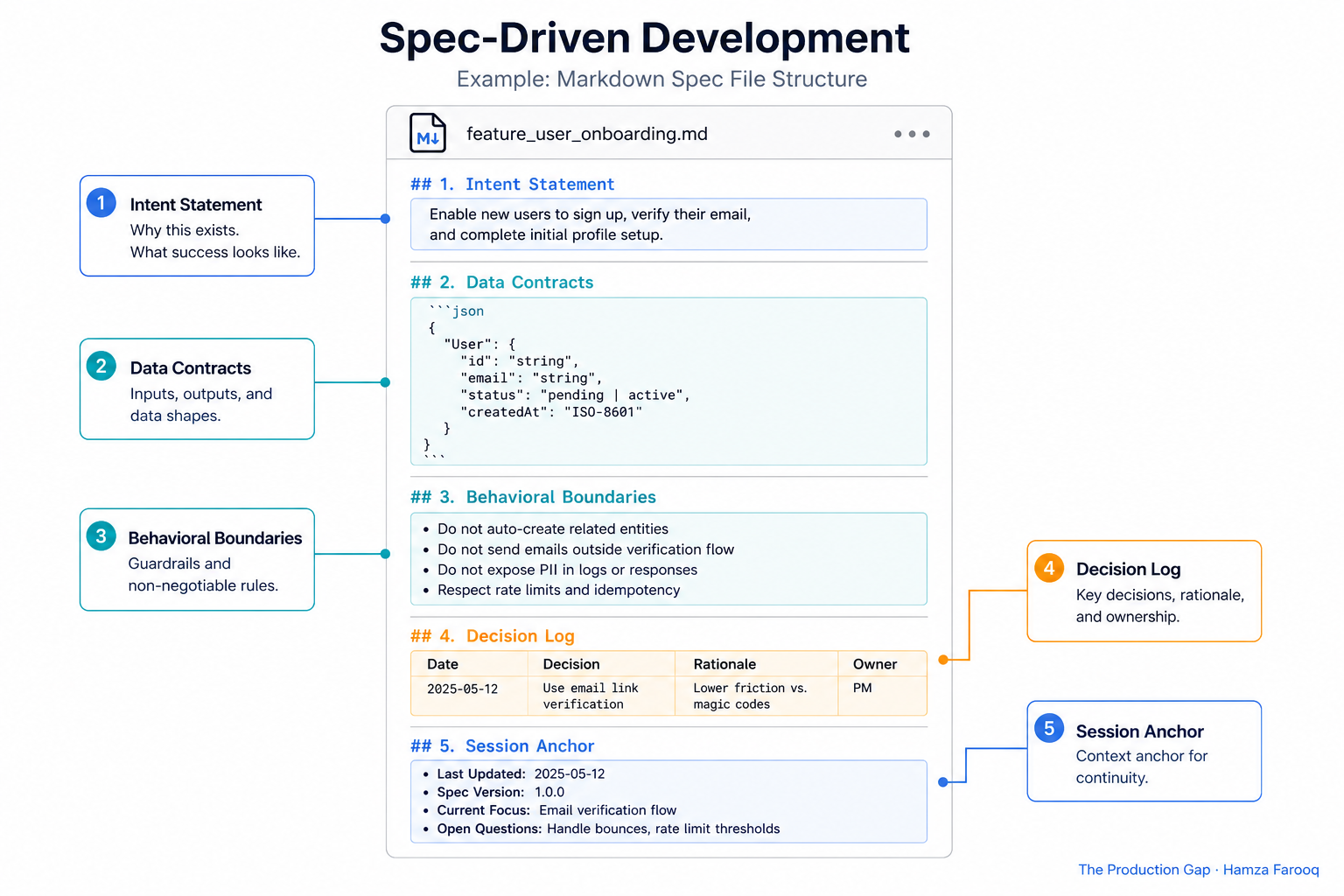Click 'Guardrails and non-negotiable rules.' description
Screen dimensions: 1344x896
click(x=203, y=574)
